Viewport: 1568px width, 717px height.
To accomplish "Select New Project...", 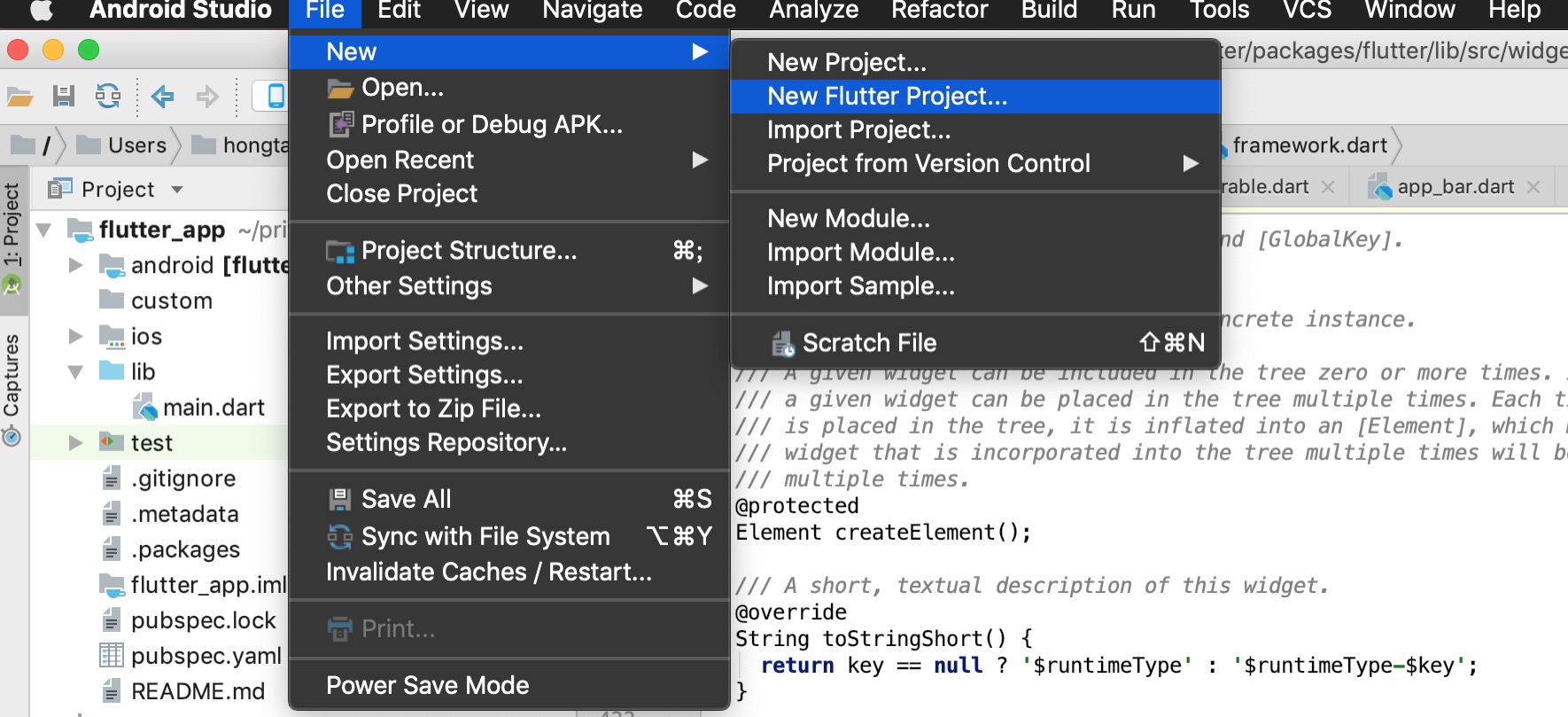I will [x=975, y=63].
